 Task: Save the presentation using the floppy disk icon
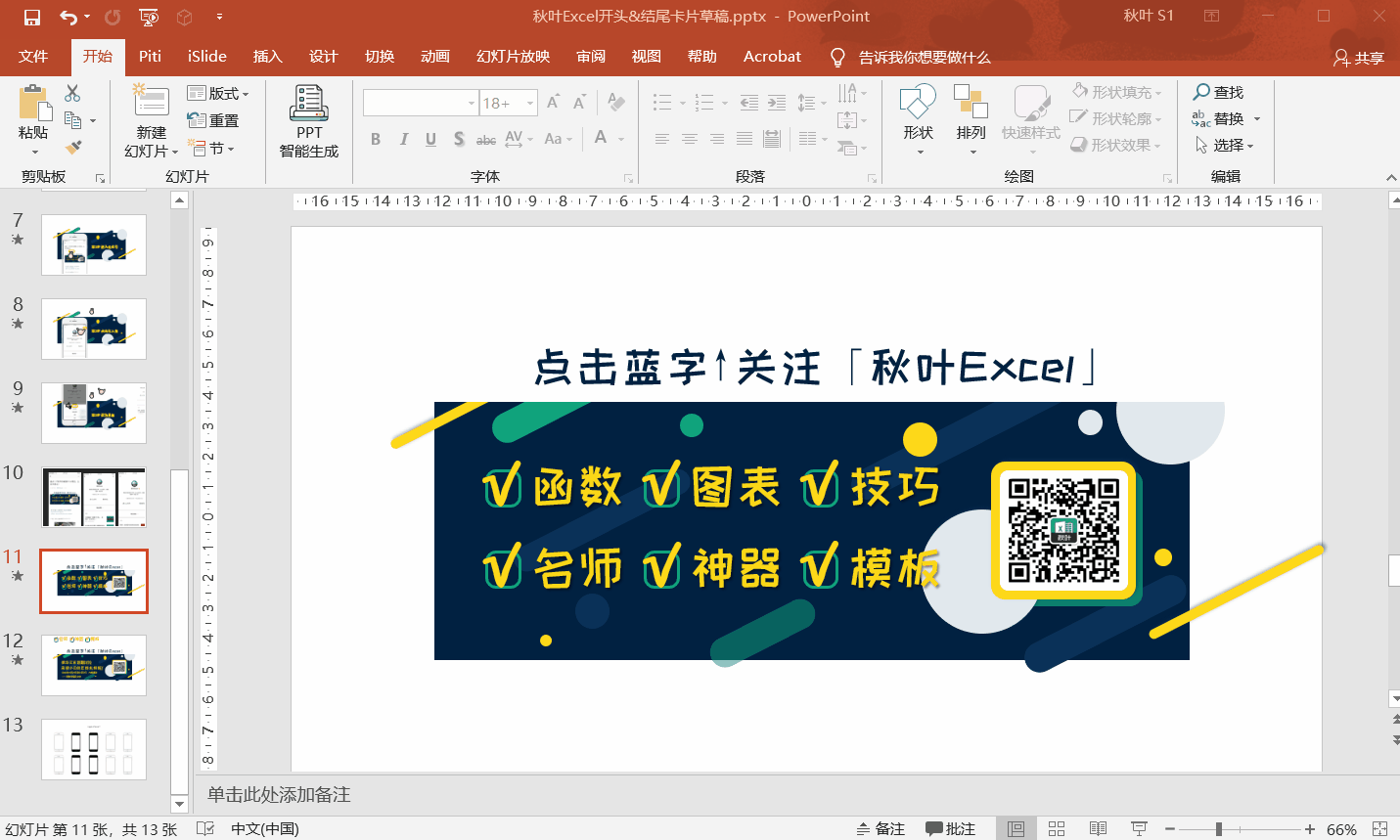(x=31, y=17)
